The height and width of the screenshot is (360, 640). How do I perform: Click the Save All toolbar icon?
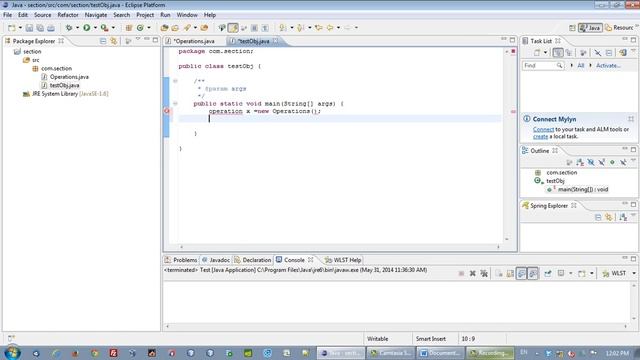40,28
